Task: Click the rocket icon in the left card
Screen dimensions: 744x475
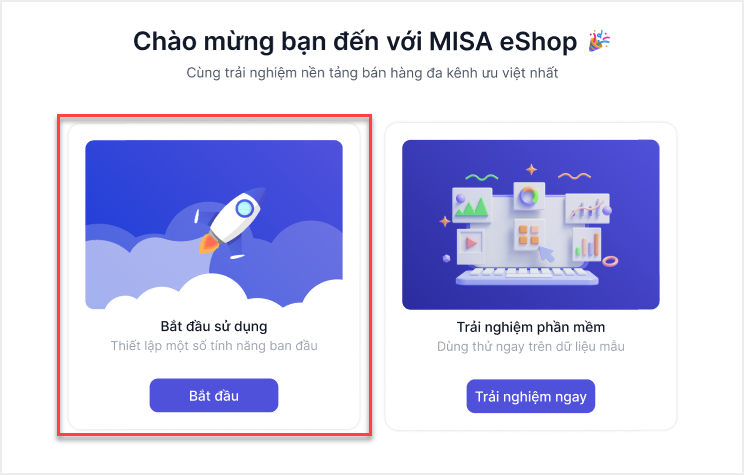Action: [x=230, y=222]
